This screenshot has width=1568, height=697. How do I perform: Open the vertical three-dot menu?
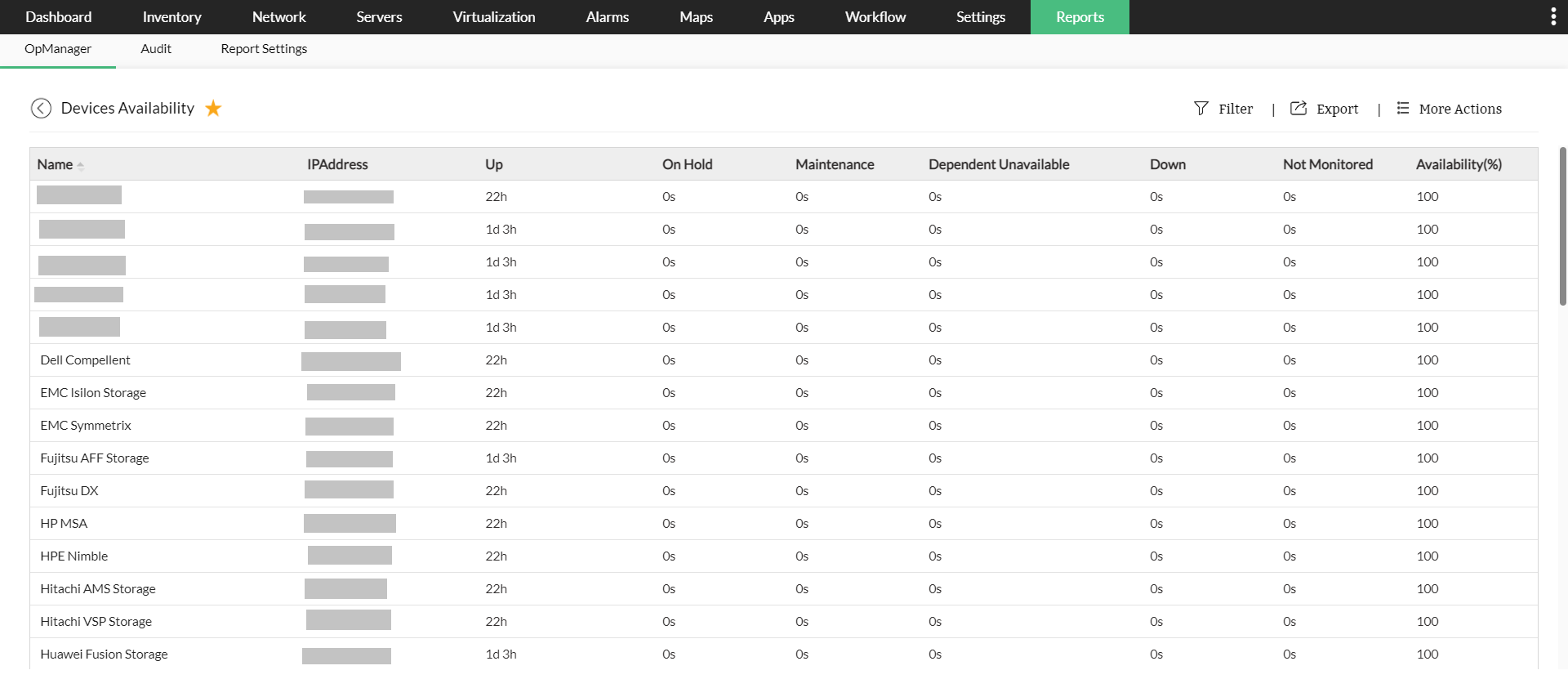pos(1552,17)
